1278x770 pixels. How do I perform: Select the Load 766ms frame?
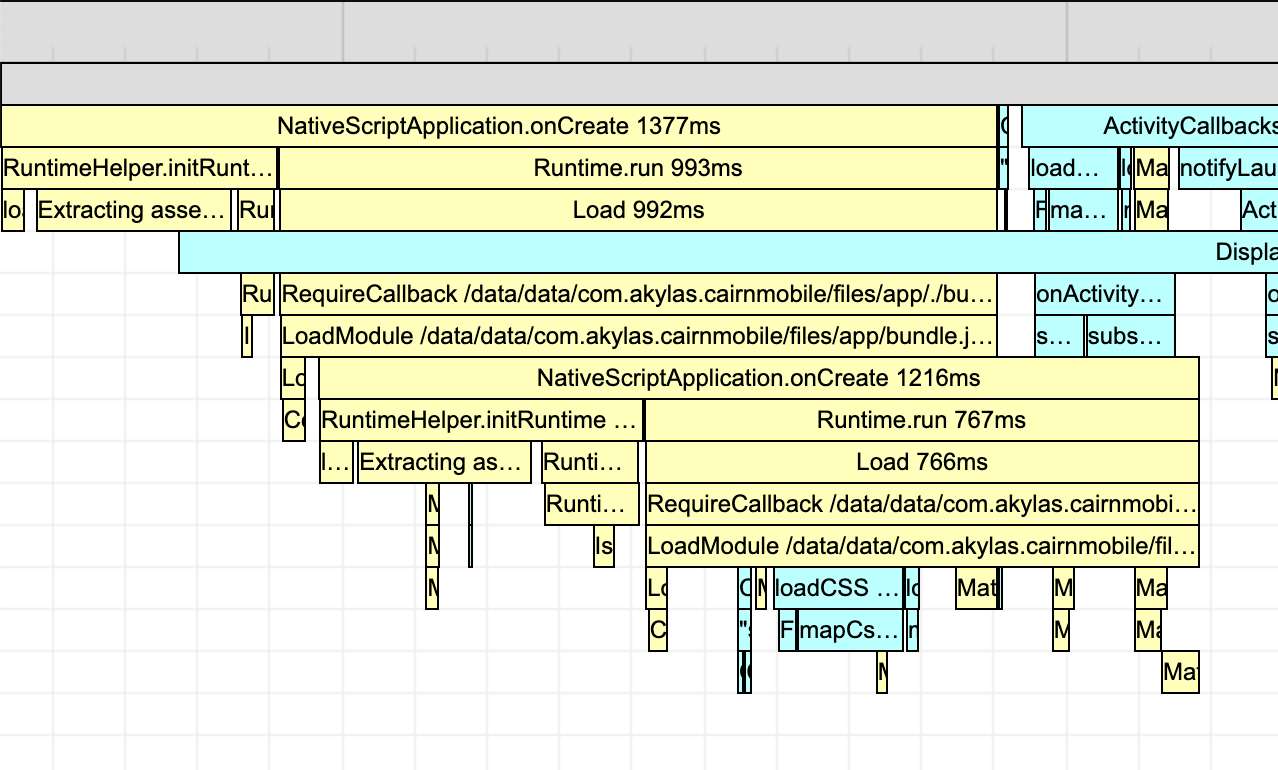[x=920, y=462]
